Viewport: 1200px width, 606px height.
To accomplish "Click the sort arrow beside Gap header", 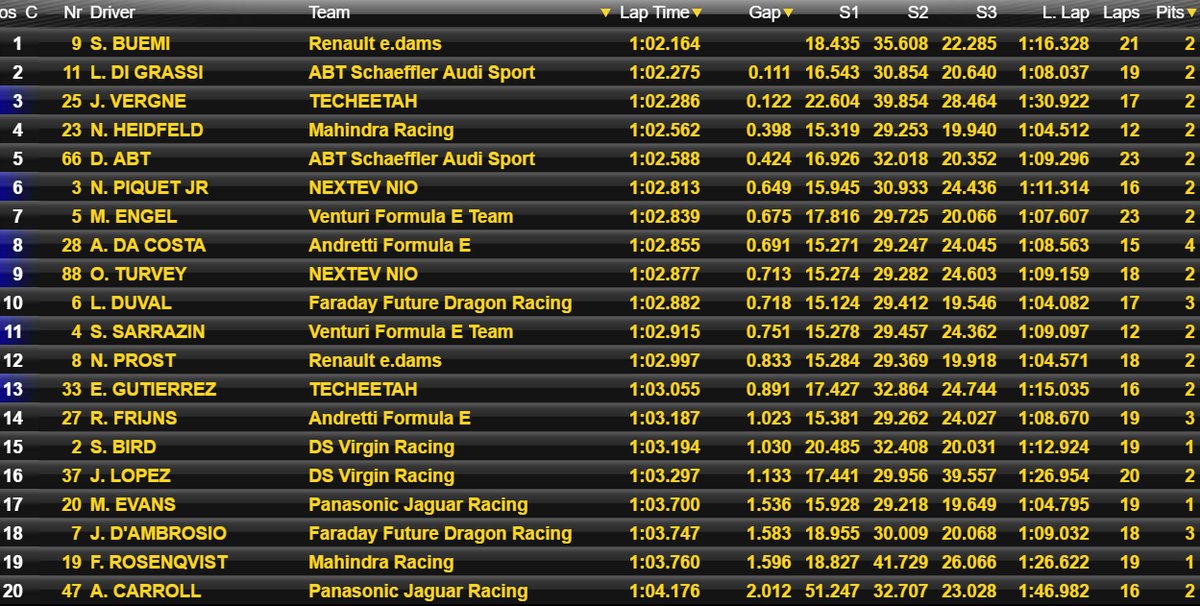I will point(788,14).
